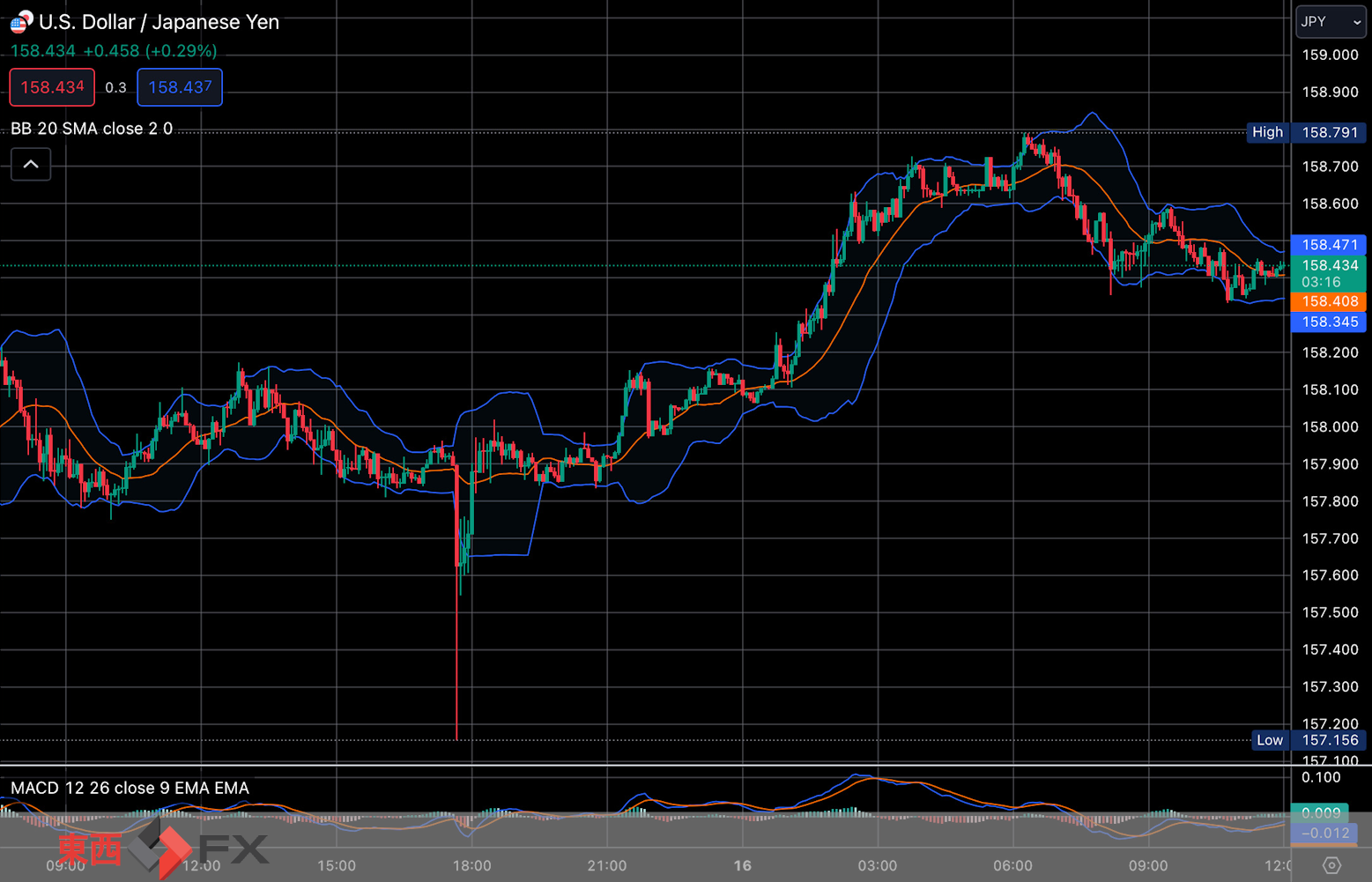Click the U.S. Dollar / Japanese Yen title
Viewport: 1372px width, 882px height.
(x=159, y=22)
